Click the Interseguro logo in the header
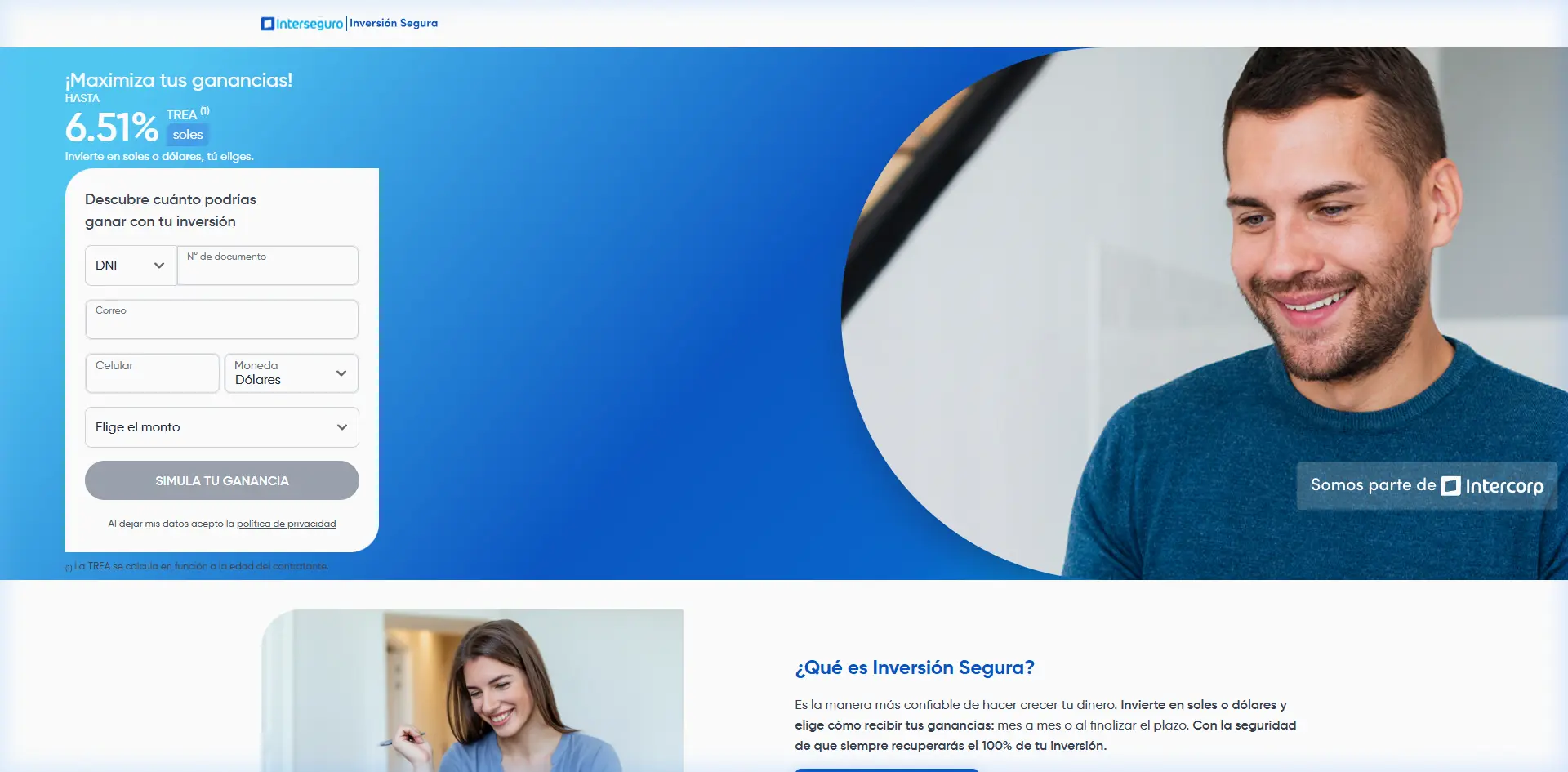Screen dimensions: 1568x772 click(302, 24)
